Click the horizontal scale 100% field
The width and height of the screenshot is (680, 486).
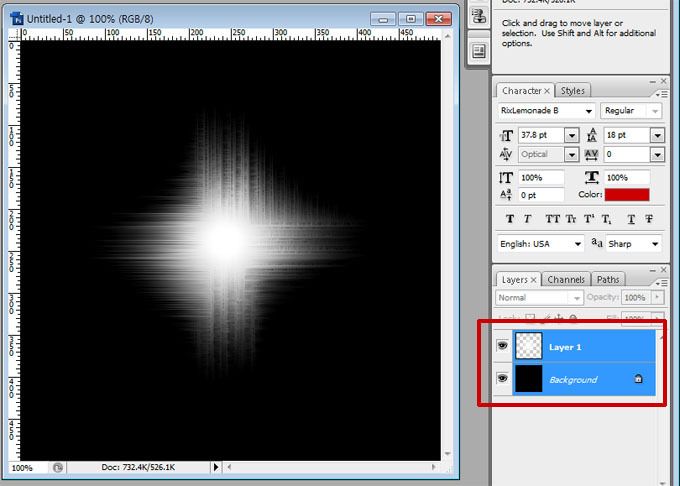(627, 177)
